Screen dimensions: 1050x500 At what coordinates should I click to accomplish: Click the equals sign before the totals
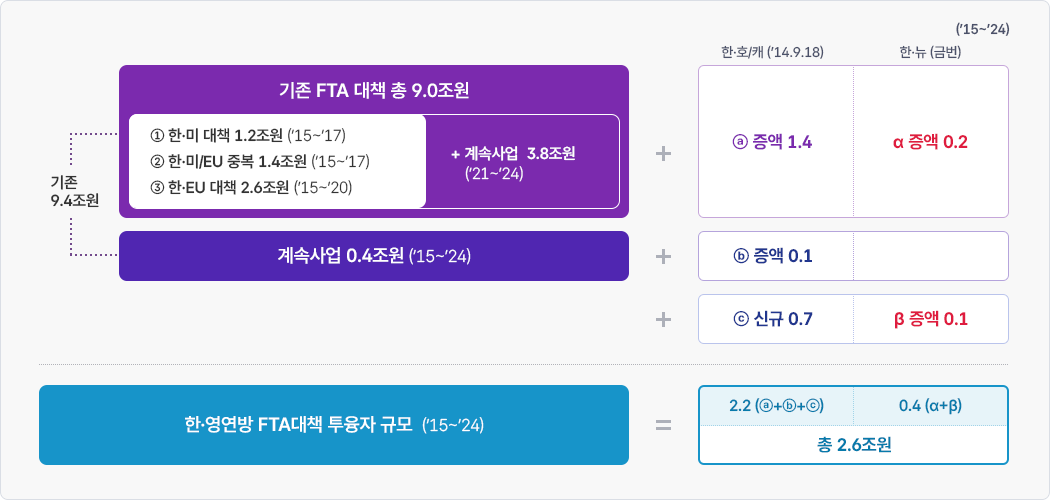662,425
